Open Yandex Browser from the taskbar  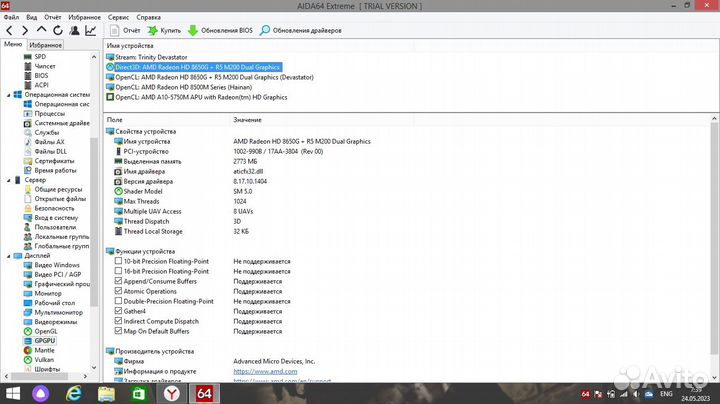[x=172, y=394]
